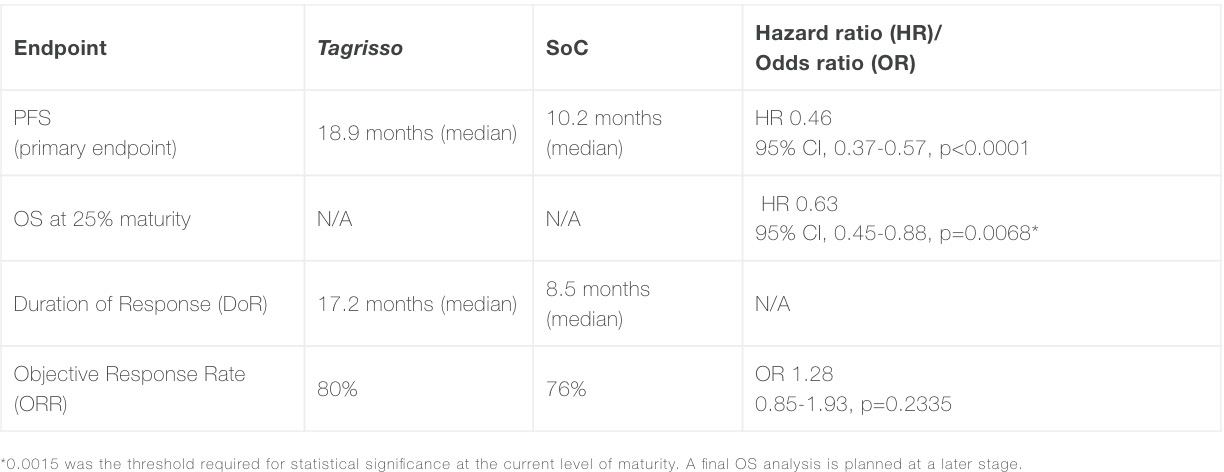The height and width of the screenshot is (472, 1224).
Task: Click the 8.5 months median cell
Action: [x=598, y=304]
